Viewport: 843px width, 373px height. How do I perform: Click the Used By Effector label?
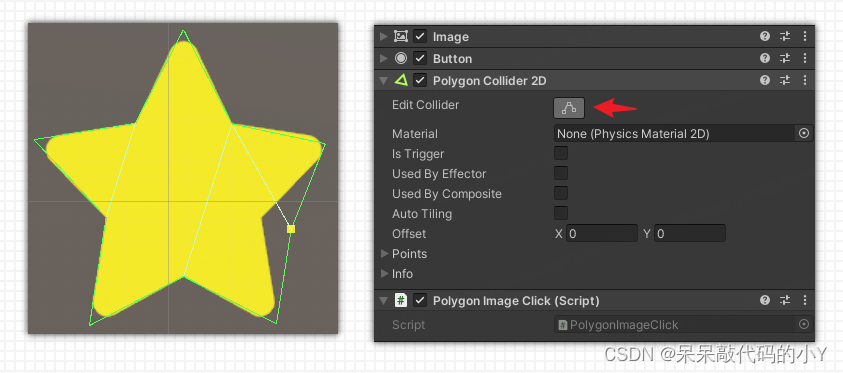439,174
